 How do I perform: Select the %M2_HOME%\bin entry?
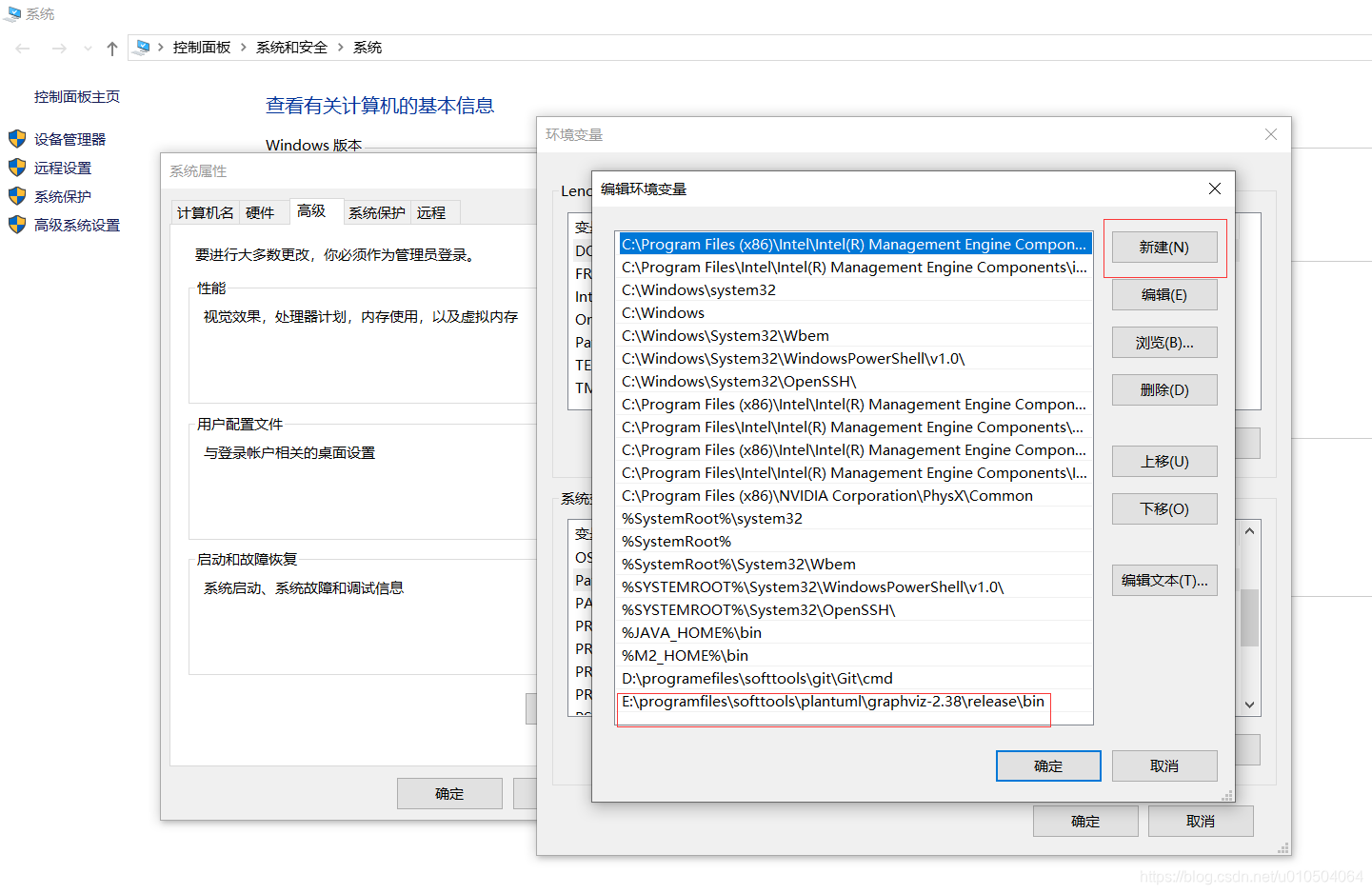click(x=854, y=655)
